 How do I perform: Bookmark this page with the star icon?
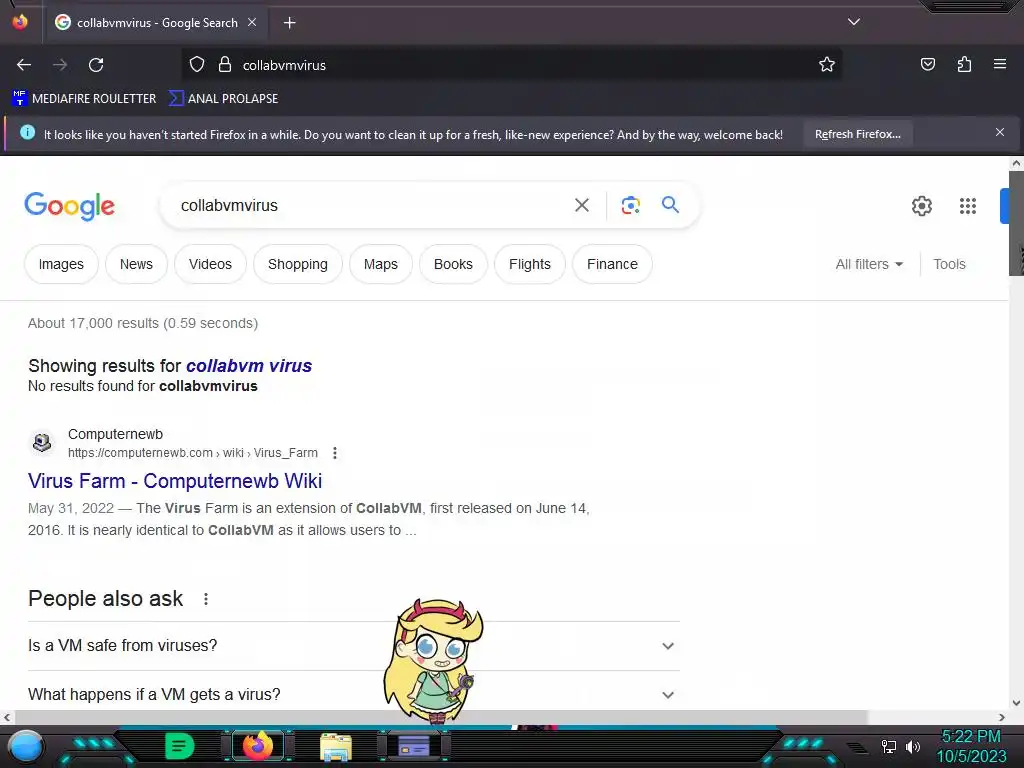coord(827,65)
